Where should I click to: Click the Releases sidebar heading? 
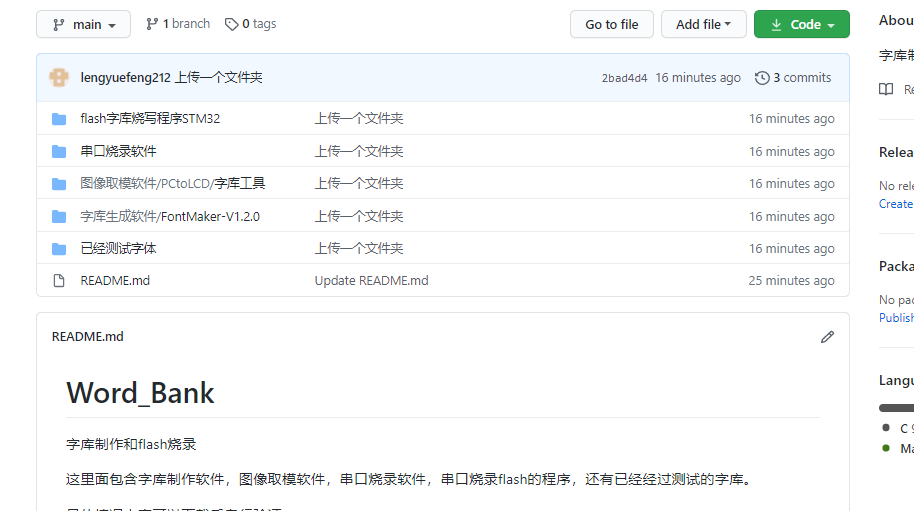896,152
